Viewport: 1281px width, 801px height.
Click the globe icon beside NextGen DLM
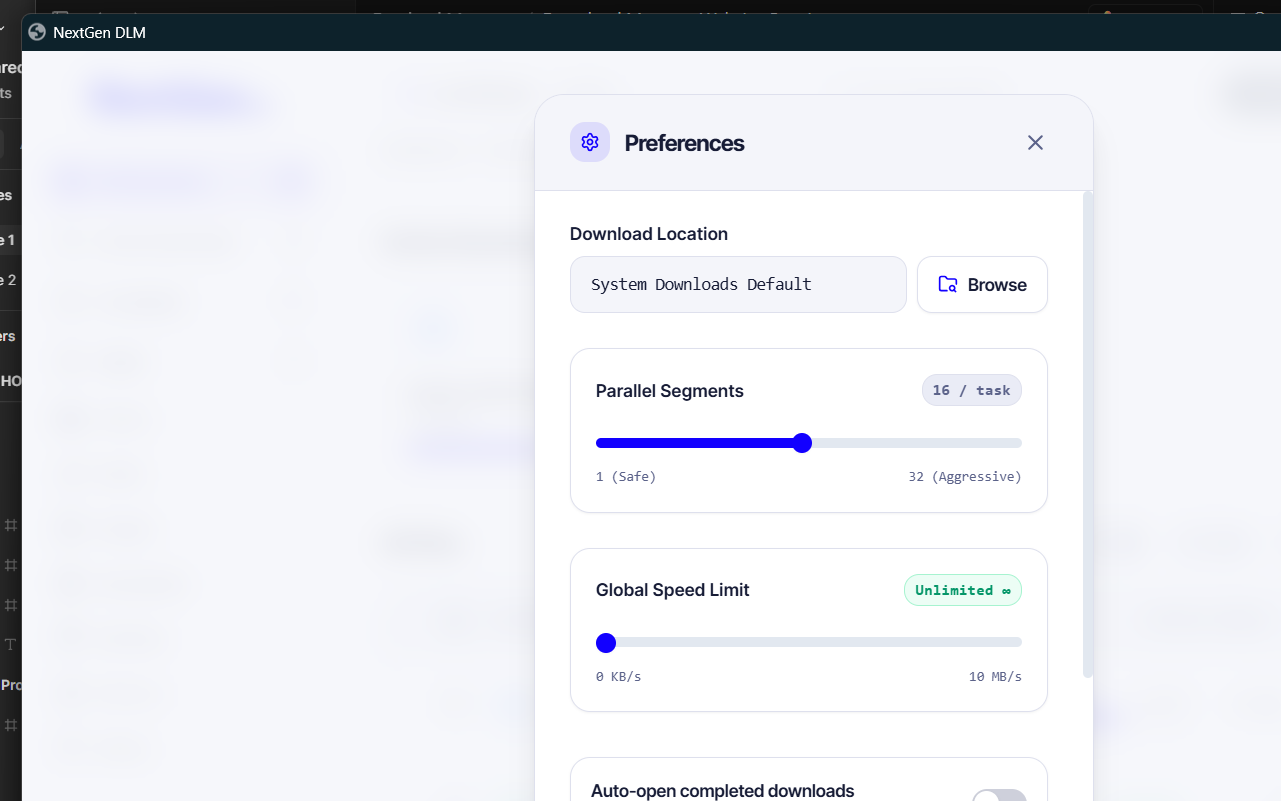37,32
